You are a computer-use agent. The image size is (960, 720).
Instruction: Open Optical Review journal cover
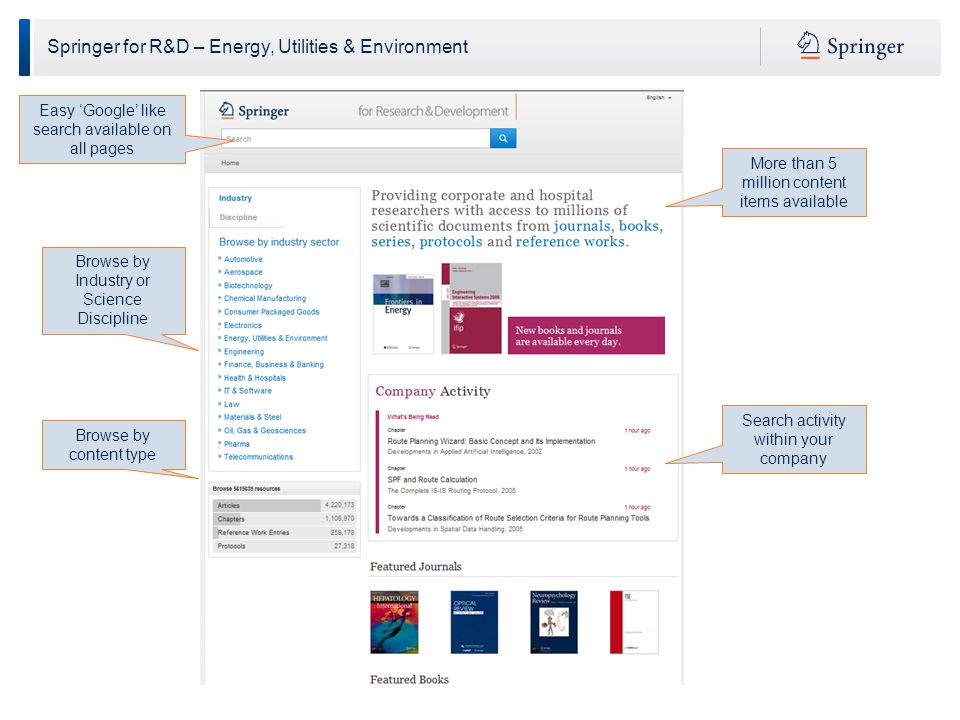tap(474, 622)
